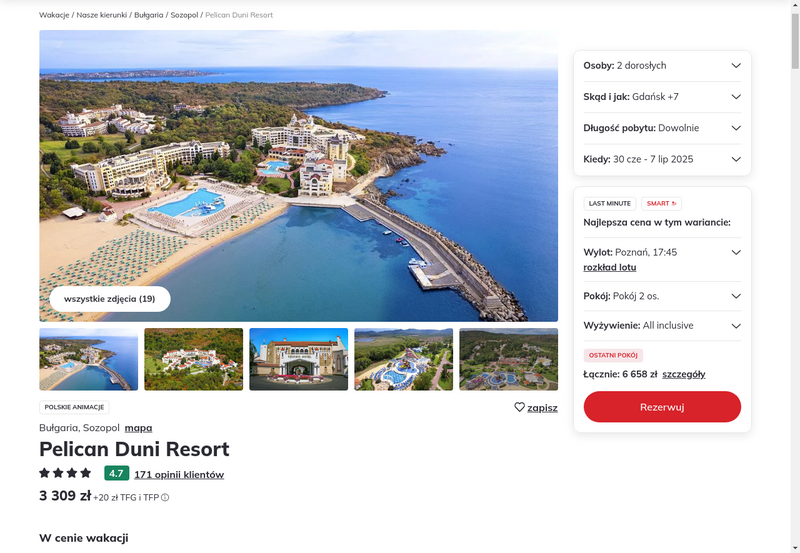The width and height of the screenshot is (800, 553).
Task: Go to Sozopol in breadcrumb
Action: click(x=184, y=15)
